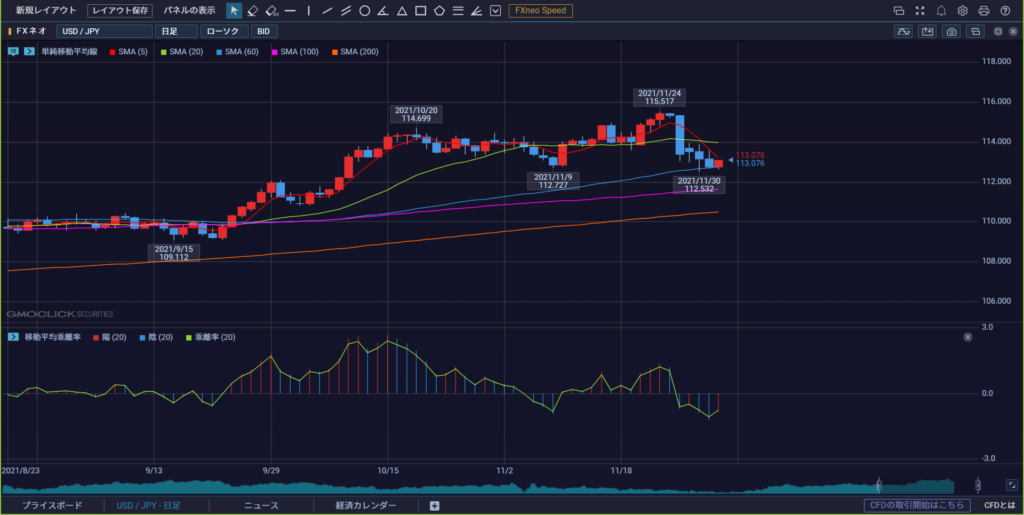1024x515 pixels.
Task: Collapse the 単純移動平均線 legend arrow
Action: [29, 51]
